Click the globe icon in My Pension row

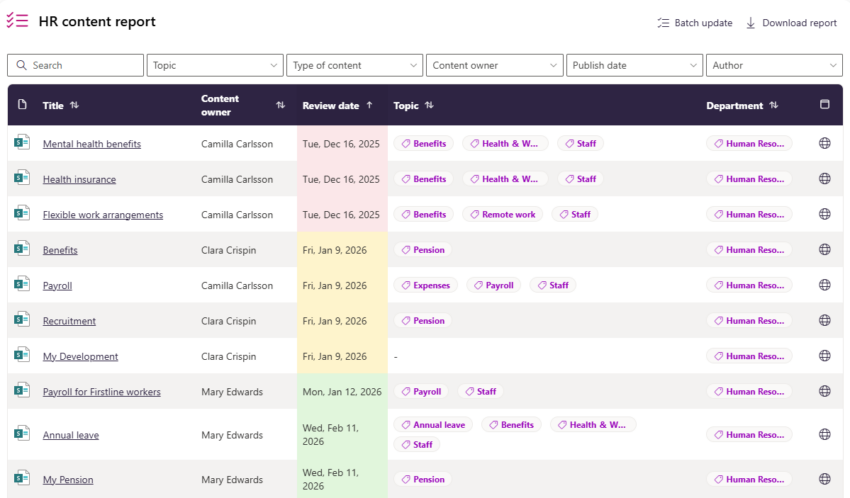(x=824, y=479)
